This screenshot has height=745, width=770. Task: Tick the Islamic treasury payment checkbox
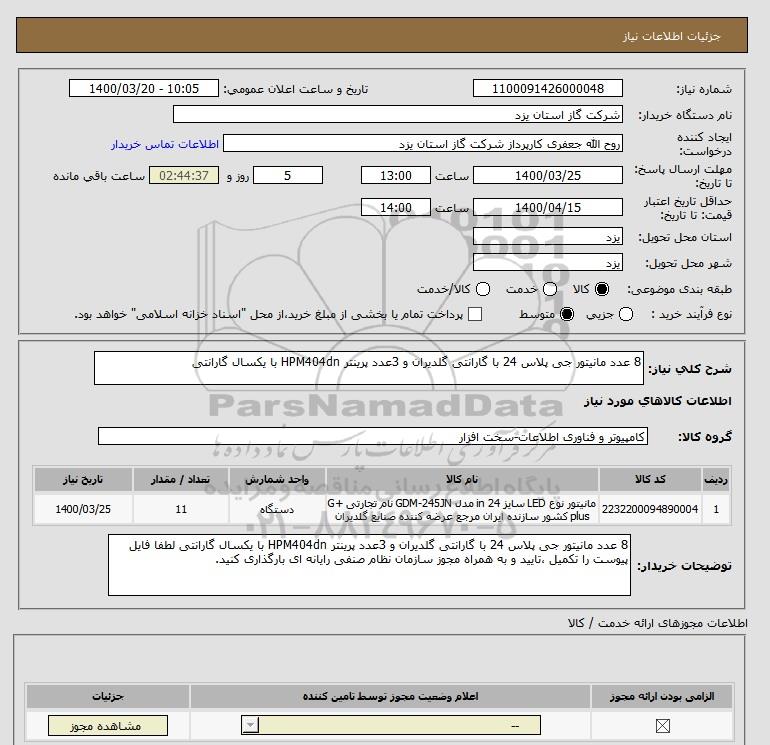tap(475, 314)
